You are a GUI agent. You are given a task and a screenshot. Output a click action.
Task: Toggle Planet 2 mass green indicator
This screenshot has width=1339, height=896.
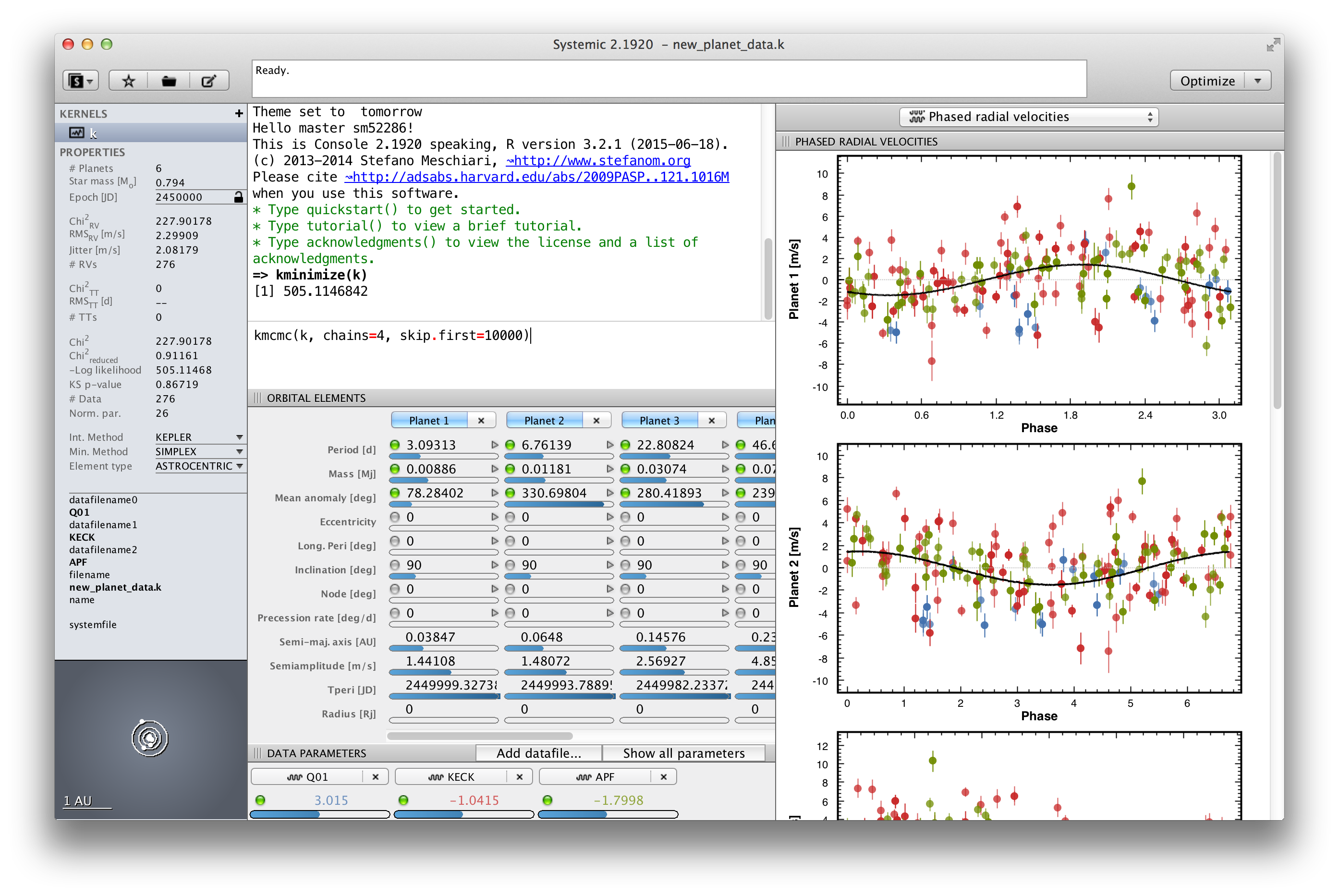point(511,469)
